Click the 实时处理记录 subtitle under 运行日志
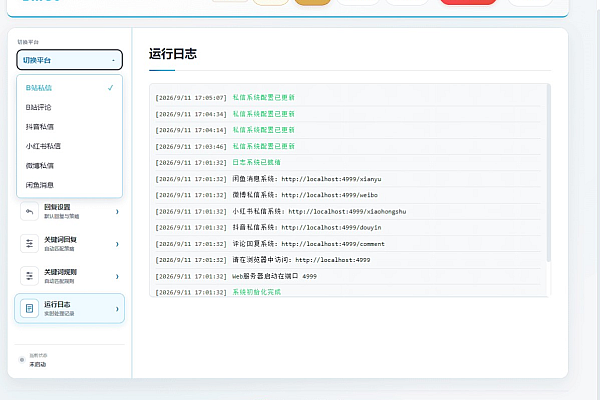600x400 pixels. coord(59,313)
